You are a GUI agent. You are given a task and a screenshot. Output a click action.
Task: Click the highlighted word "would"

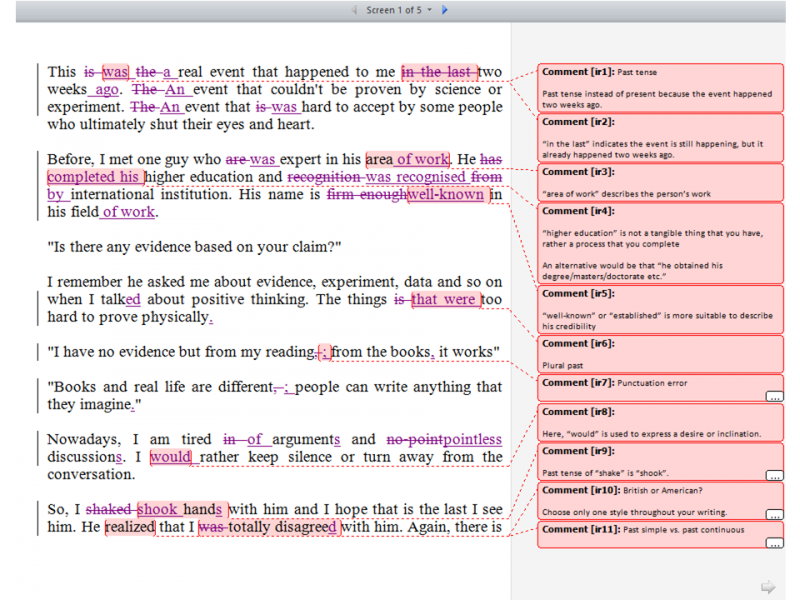click(x=171, y=457)
